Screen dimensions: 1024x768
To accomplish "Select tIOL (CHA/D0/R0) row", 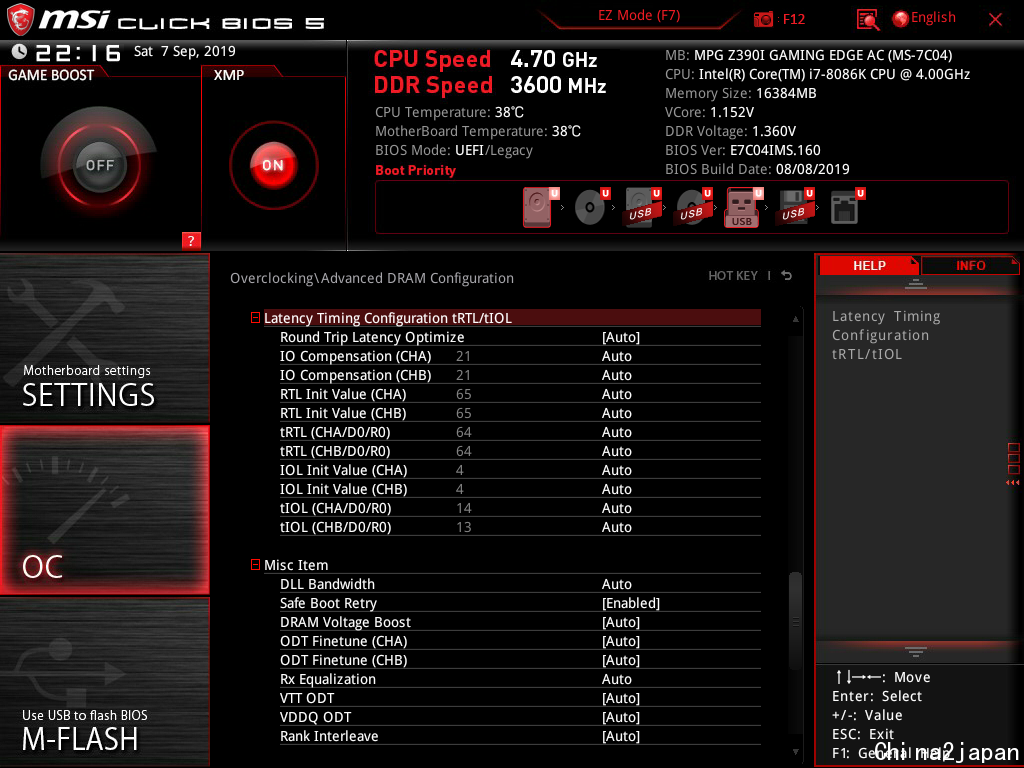I will 520,507.
